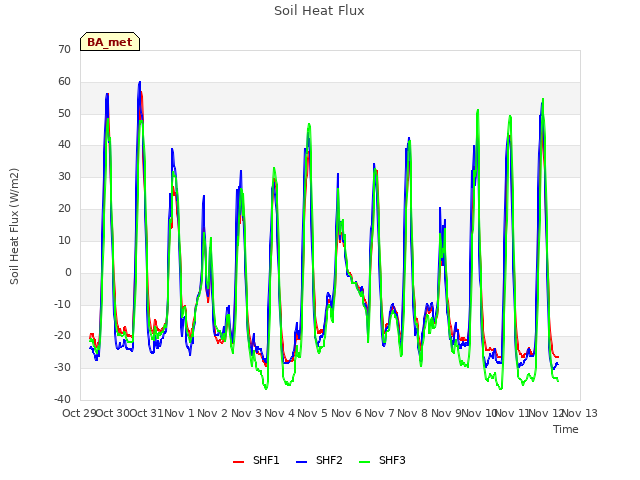Click the BA_met annotation label

110,42
